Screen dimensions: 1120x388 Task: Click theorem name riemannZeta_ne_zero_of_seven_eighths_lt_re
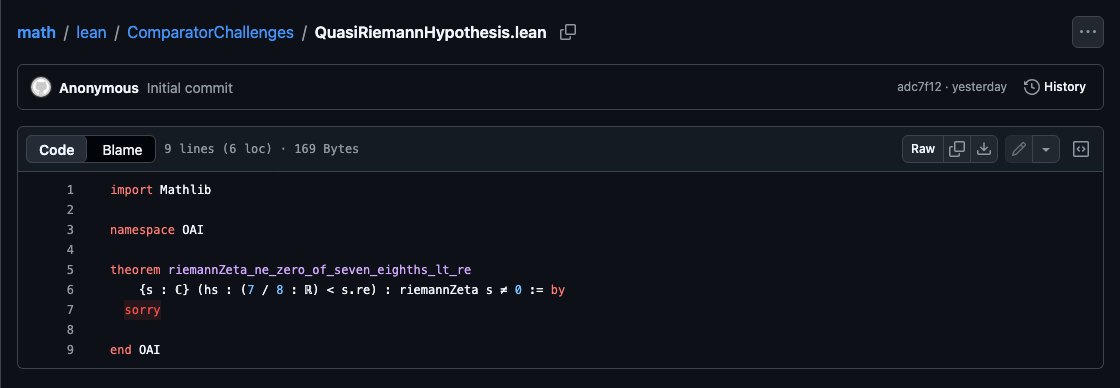pos(319,270)
